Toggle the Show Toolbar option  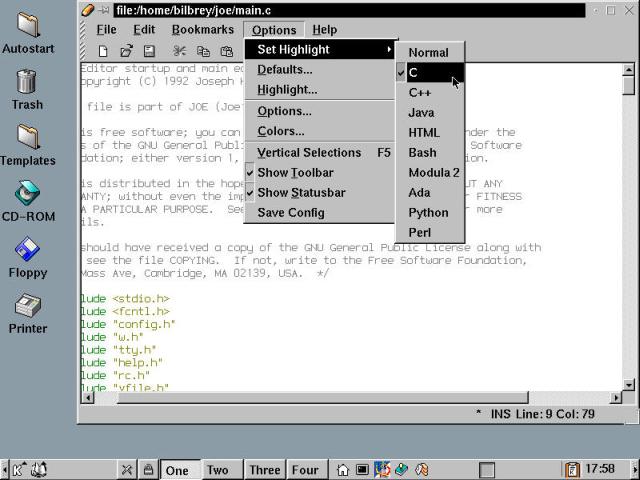click(295, 173)
